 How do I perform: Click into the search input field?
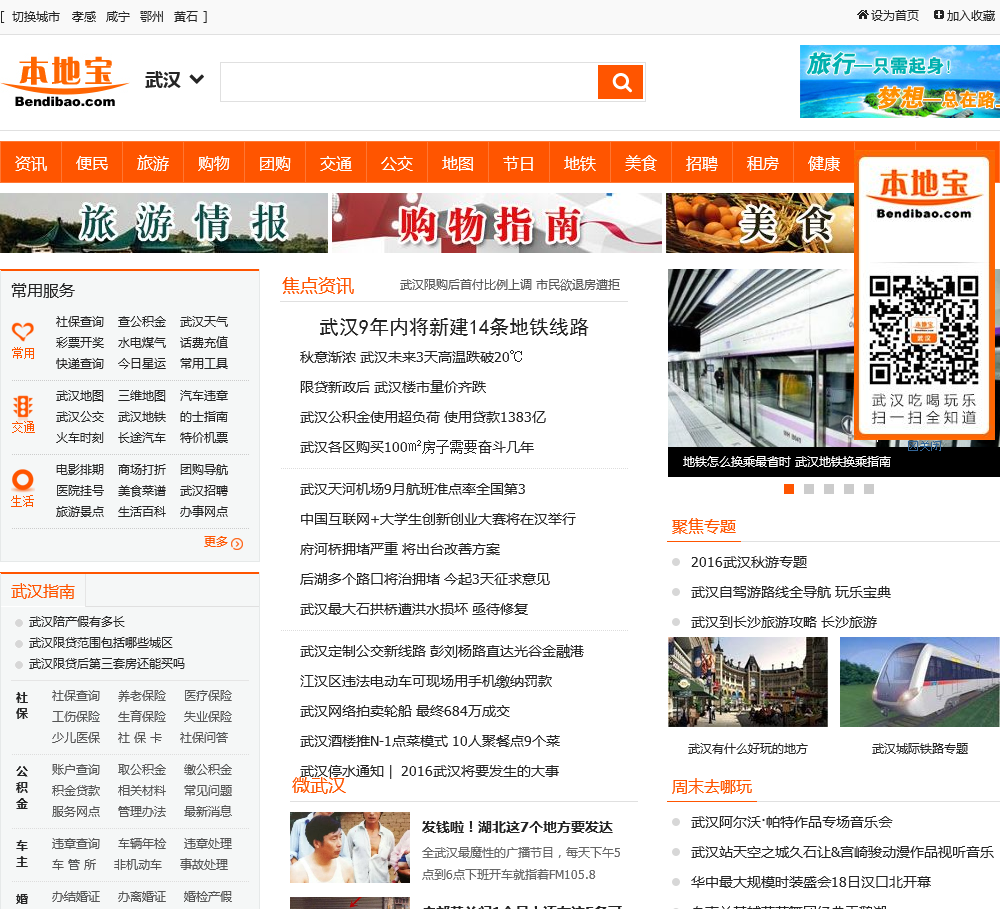pos(409,82)
